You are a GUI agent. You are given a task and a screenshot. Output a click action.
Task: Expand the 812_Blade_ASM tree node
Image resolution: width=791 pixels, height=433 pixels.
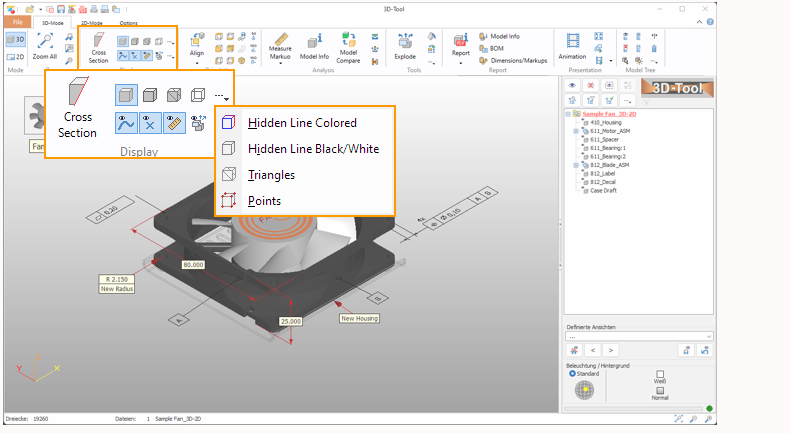(576, 165)
